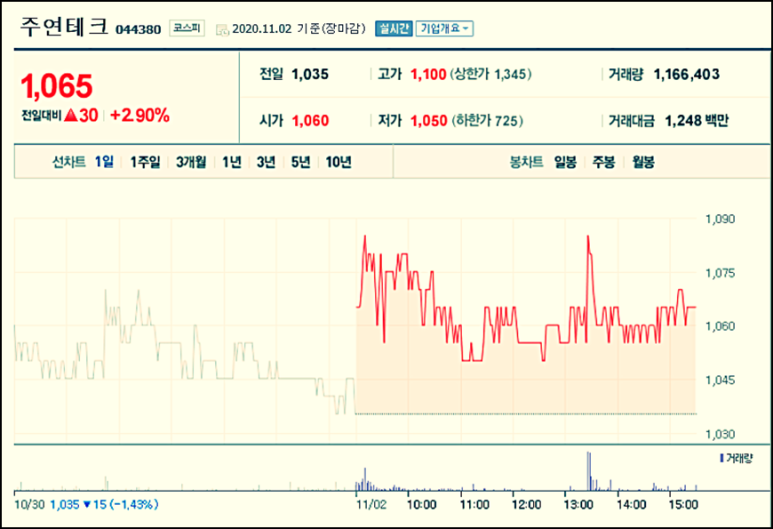Select the 1주일 line chart tab
This screenshot has width=773, height=529.
coord(145,162)
